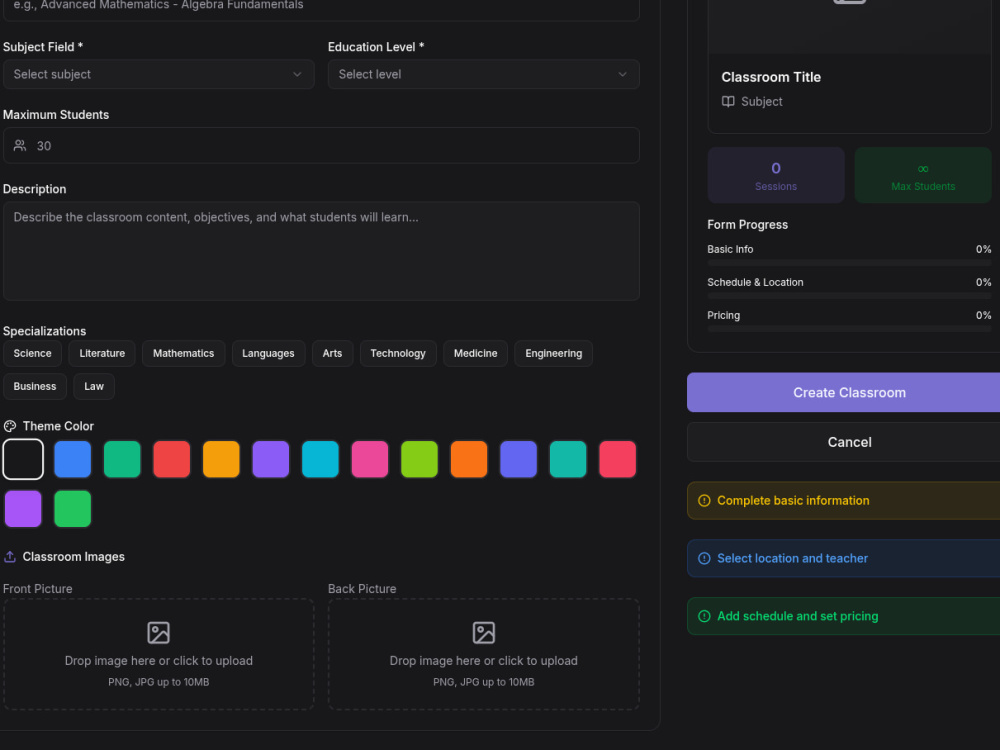Click the book icon next to Subject
The height and width of the screenshot is (750, 1000).
[x=728, y=101]
